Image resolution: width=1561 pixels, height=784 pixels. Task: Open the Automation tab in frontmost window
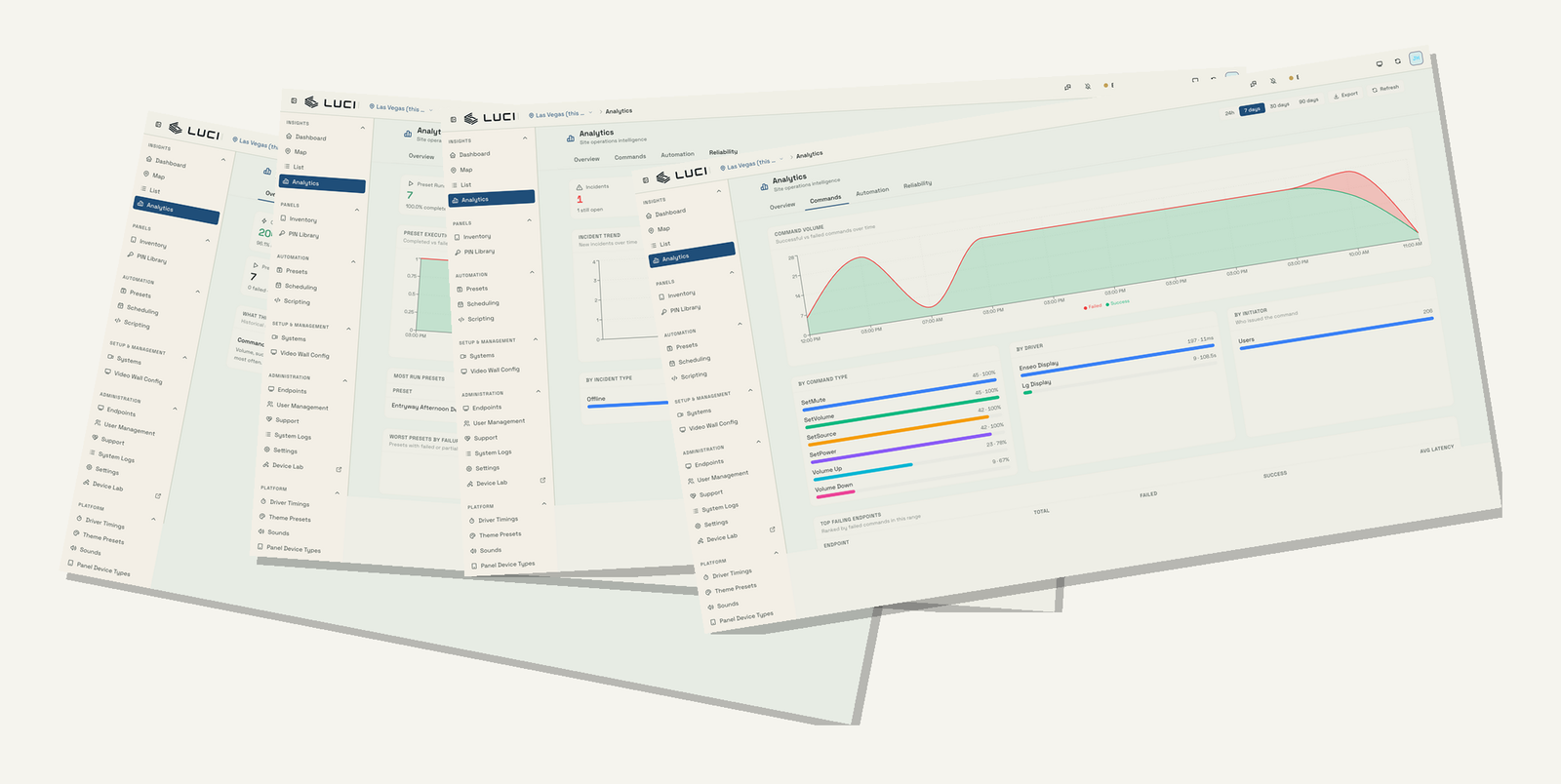click(x=872, y=192)
